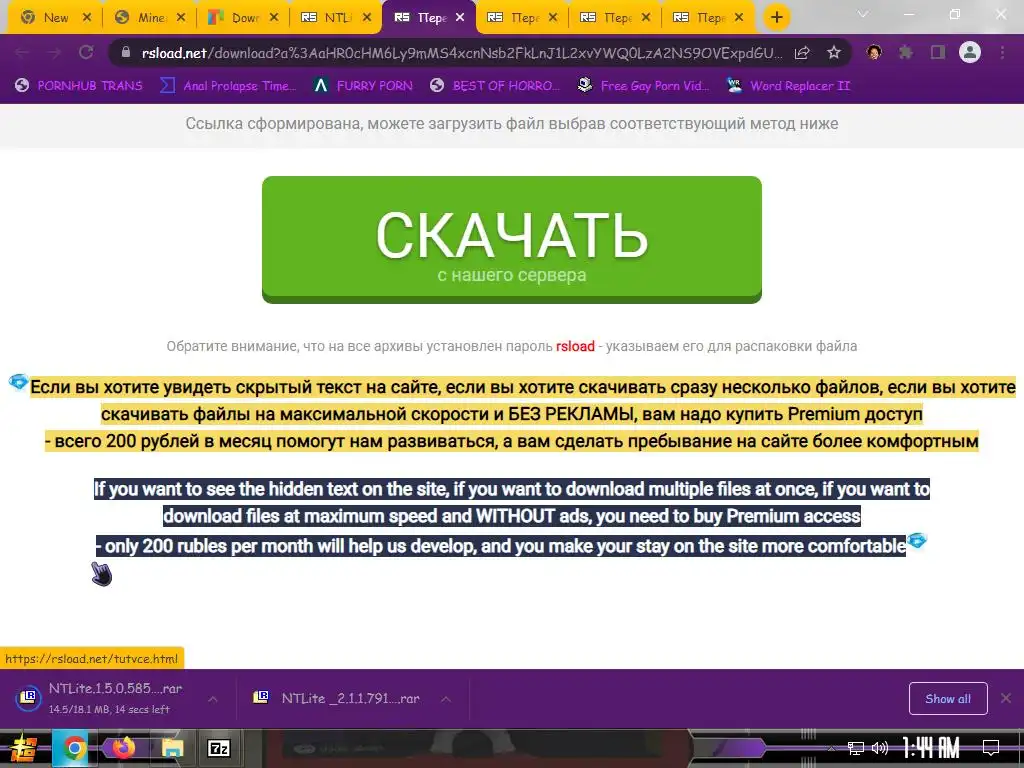Screen dimensions: 1024x768
Task: Click the diamond icon after 'more comfortable'
Action: [917, 540]
